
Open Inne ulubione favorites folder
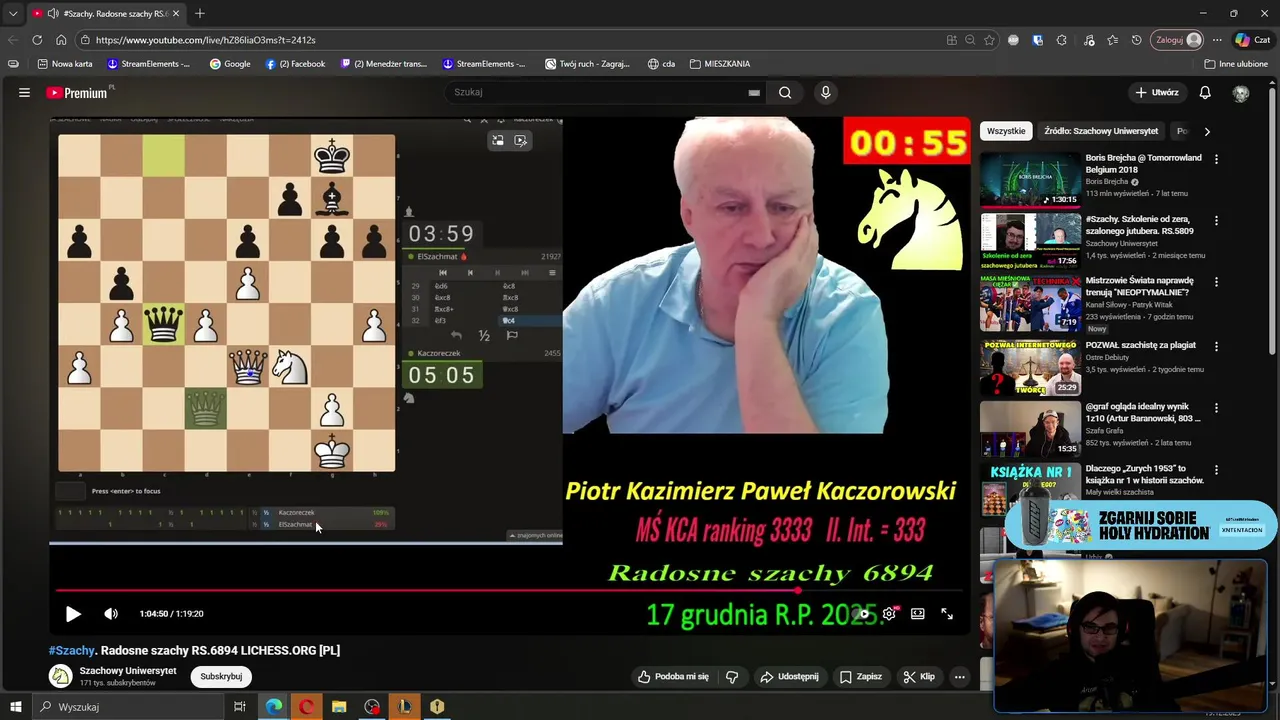coord(1236,64)
